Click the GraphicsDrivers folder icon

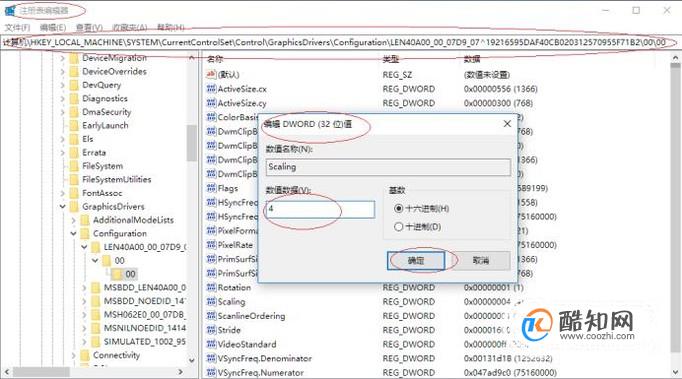74,206
